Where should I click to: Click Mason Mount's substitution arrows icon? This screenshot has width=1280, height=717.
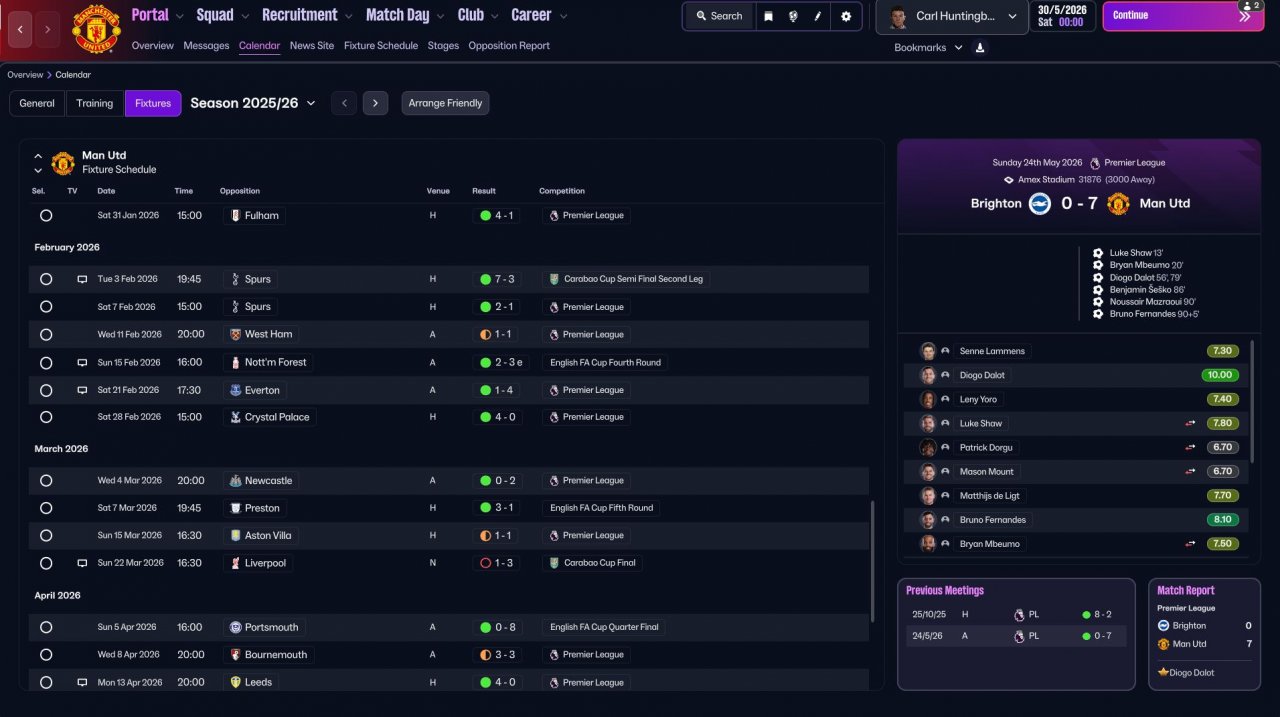click(x=1191, y=471)
